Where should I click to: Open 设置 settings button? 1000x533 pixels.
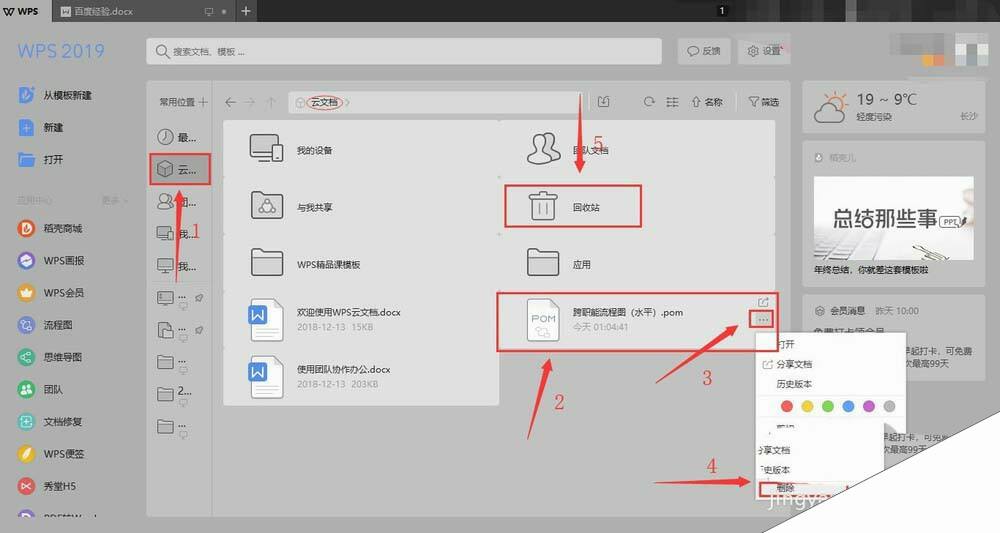(x=763, y=51)
